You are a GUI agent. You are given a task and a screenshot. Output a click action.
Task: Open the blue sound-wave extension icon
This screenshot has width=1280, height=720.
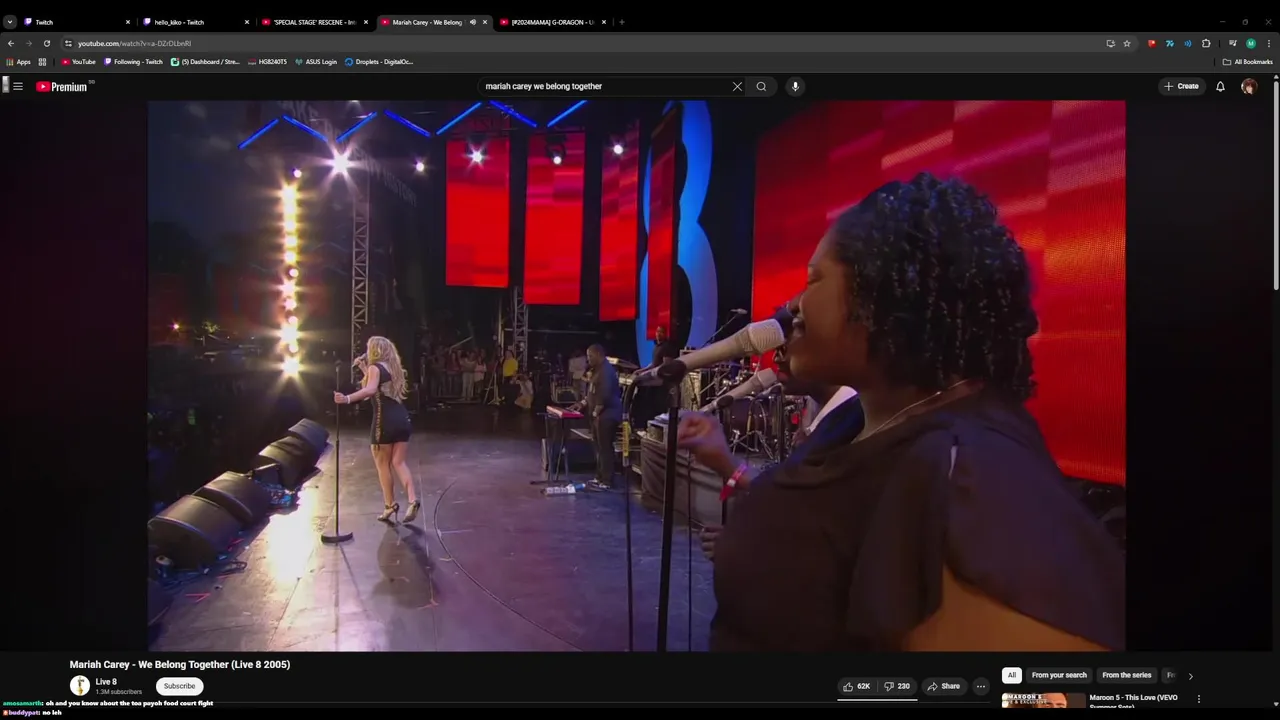tap(1188, 43)
